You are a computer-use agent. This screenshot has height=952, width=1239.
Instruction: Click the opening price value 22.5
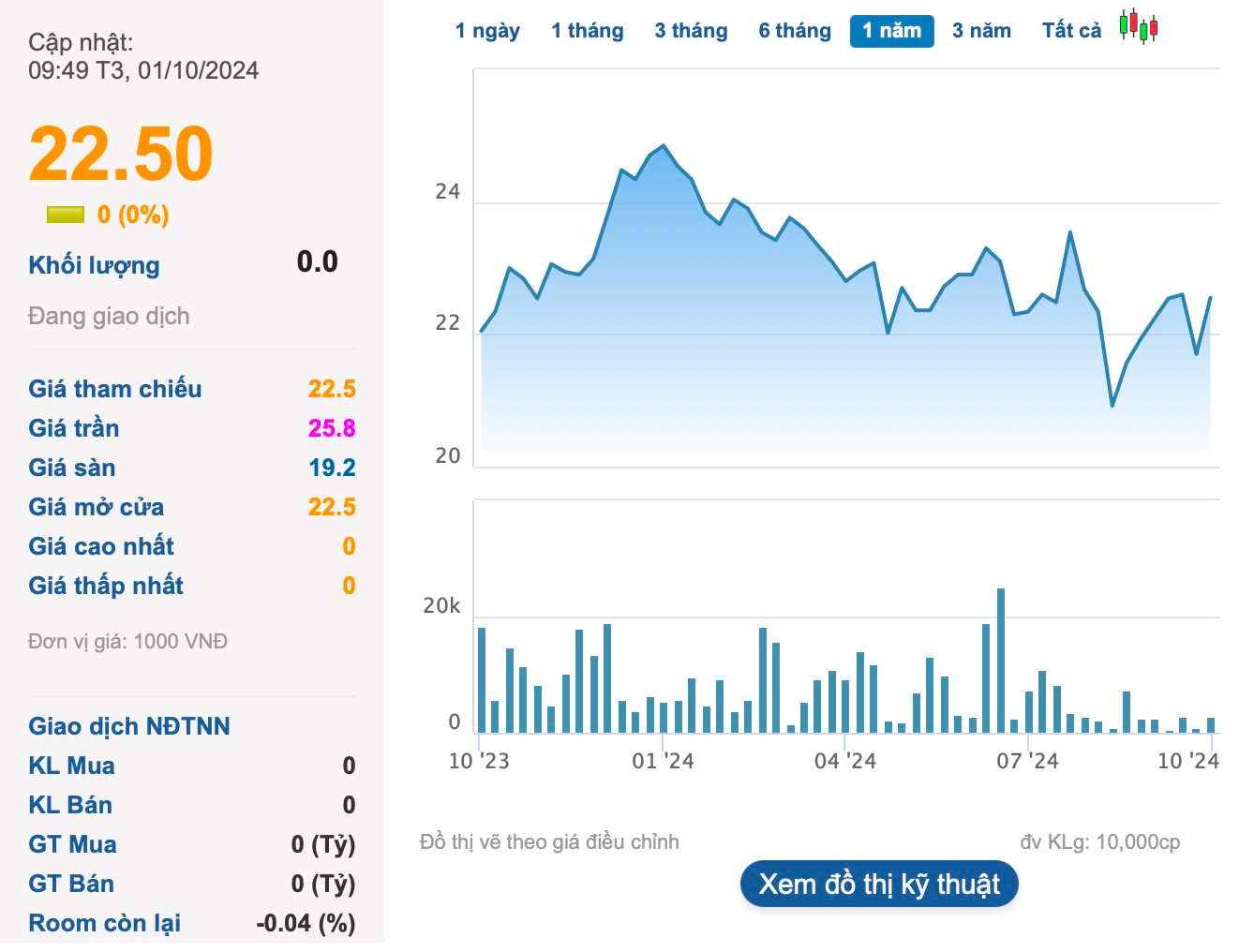pyautogui.click(x=332, y=507)
